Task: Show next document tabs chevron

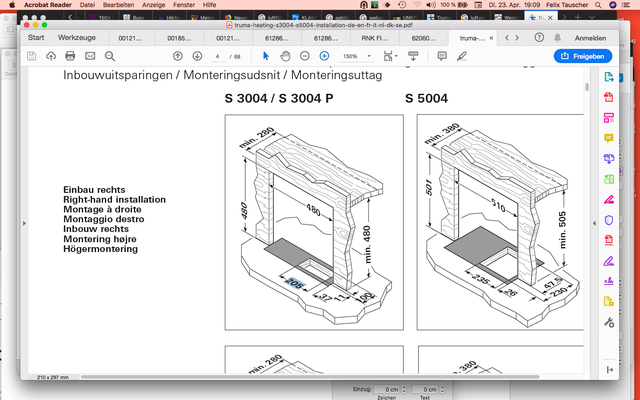Action: (x=517, y=38)
